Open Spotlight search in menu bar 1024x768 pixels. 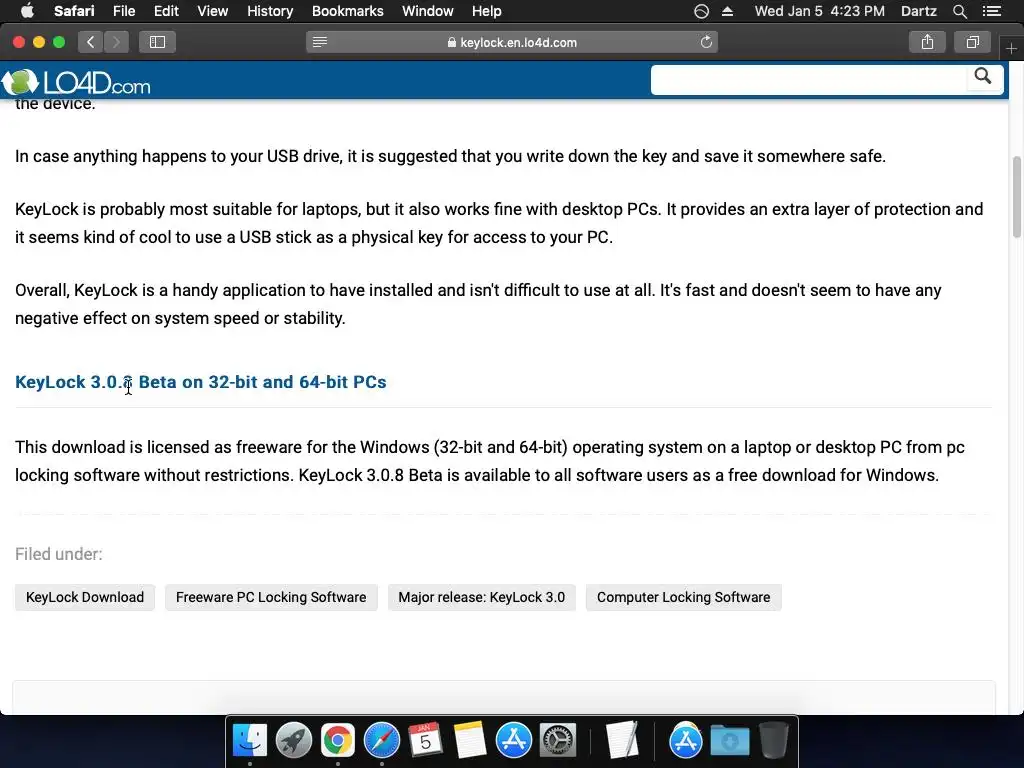[959, 11]
